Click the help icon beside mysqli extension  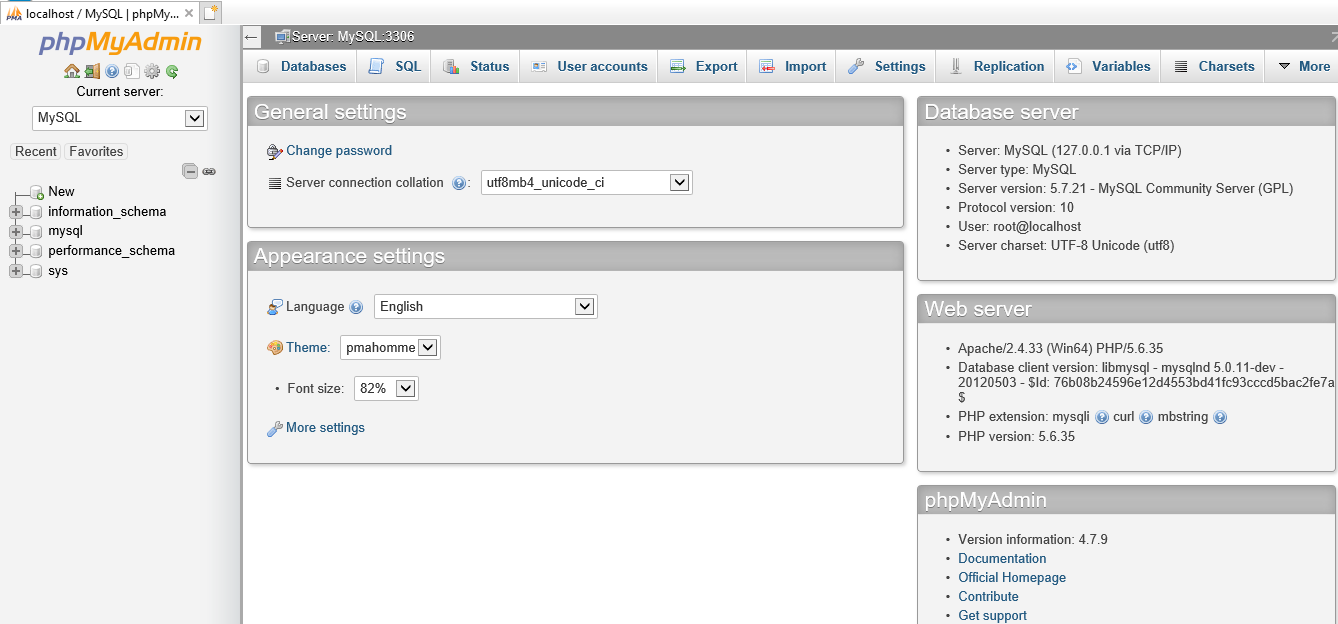click(1102, 417)
